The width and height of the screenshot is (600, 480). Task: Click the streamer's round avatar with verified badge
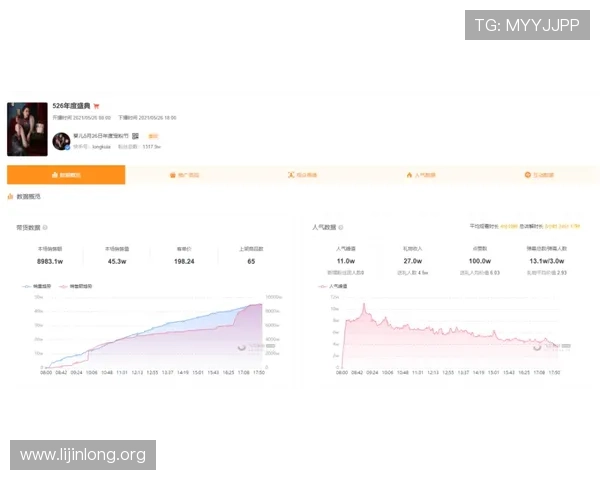[x=61, y=141]
